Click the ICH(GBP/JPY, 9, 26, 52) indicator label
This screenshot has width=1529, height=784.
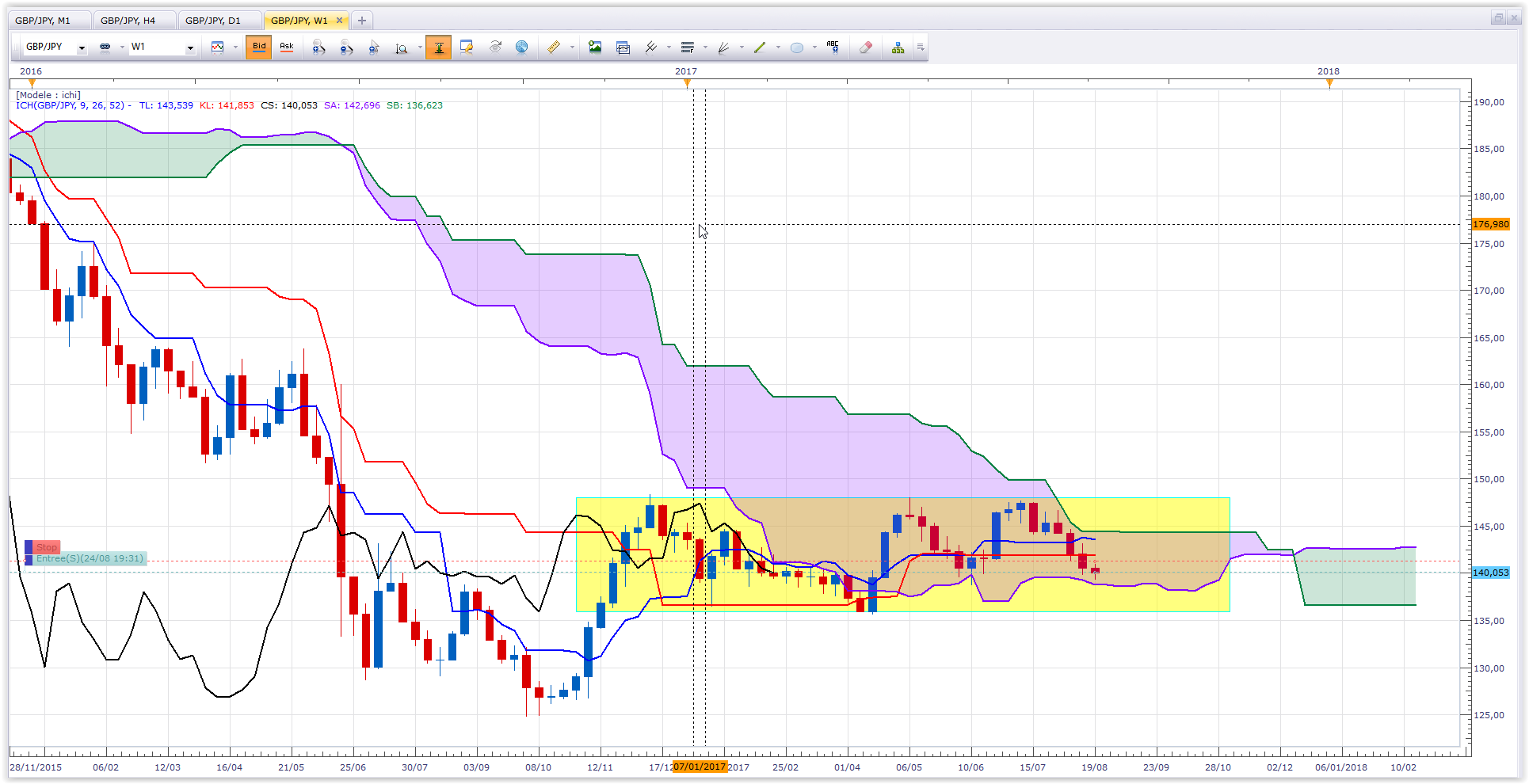71,105
